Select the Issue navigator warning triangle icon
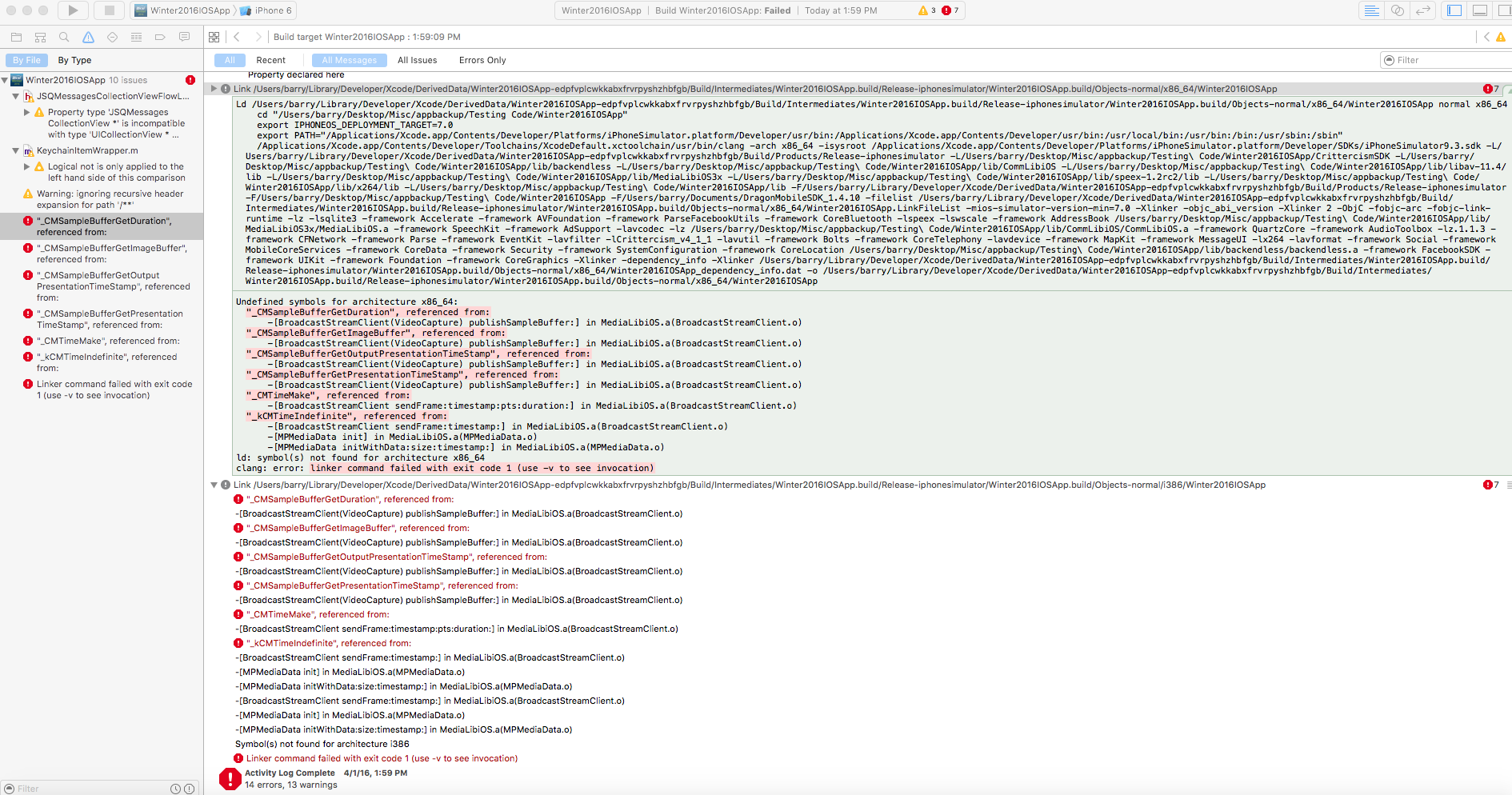The height and width of the screenshot is (795, 1512). 88,37
